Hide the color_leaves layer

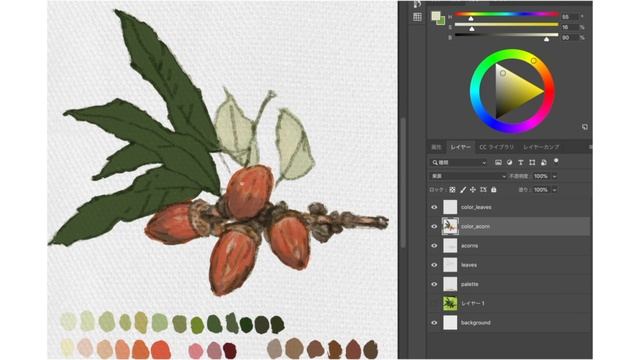(x=434, y=207)
